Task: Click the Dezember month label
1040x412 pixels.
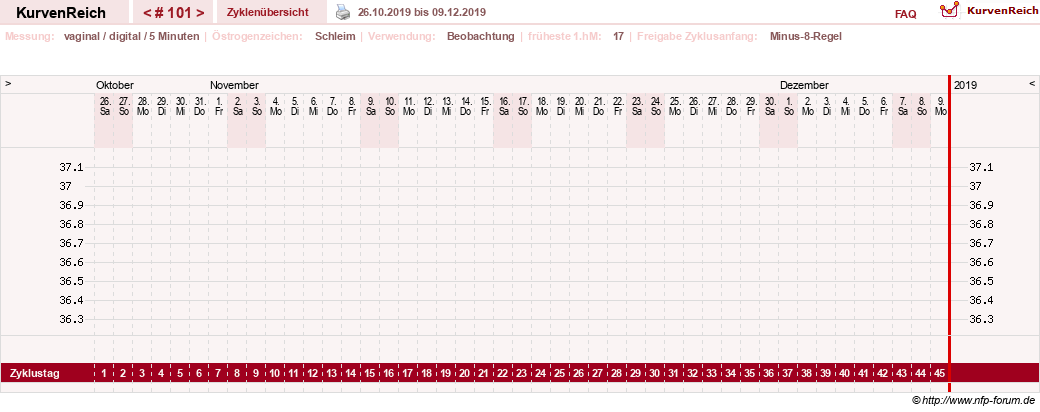Action: pos(804,85)
